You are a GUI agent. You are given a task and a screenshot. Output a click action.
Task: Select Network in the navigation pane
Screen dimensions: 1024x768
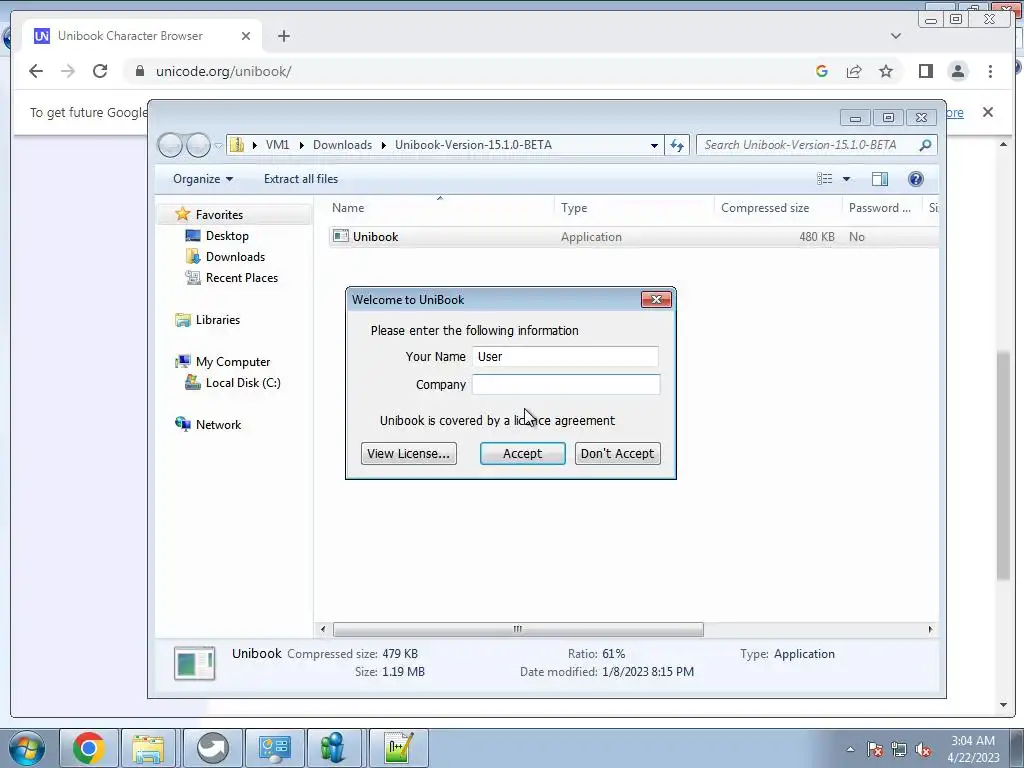point(218,424)
